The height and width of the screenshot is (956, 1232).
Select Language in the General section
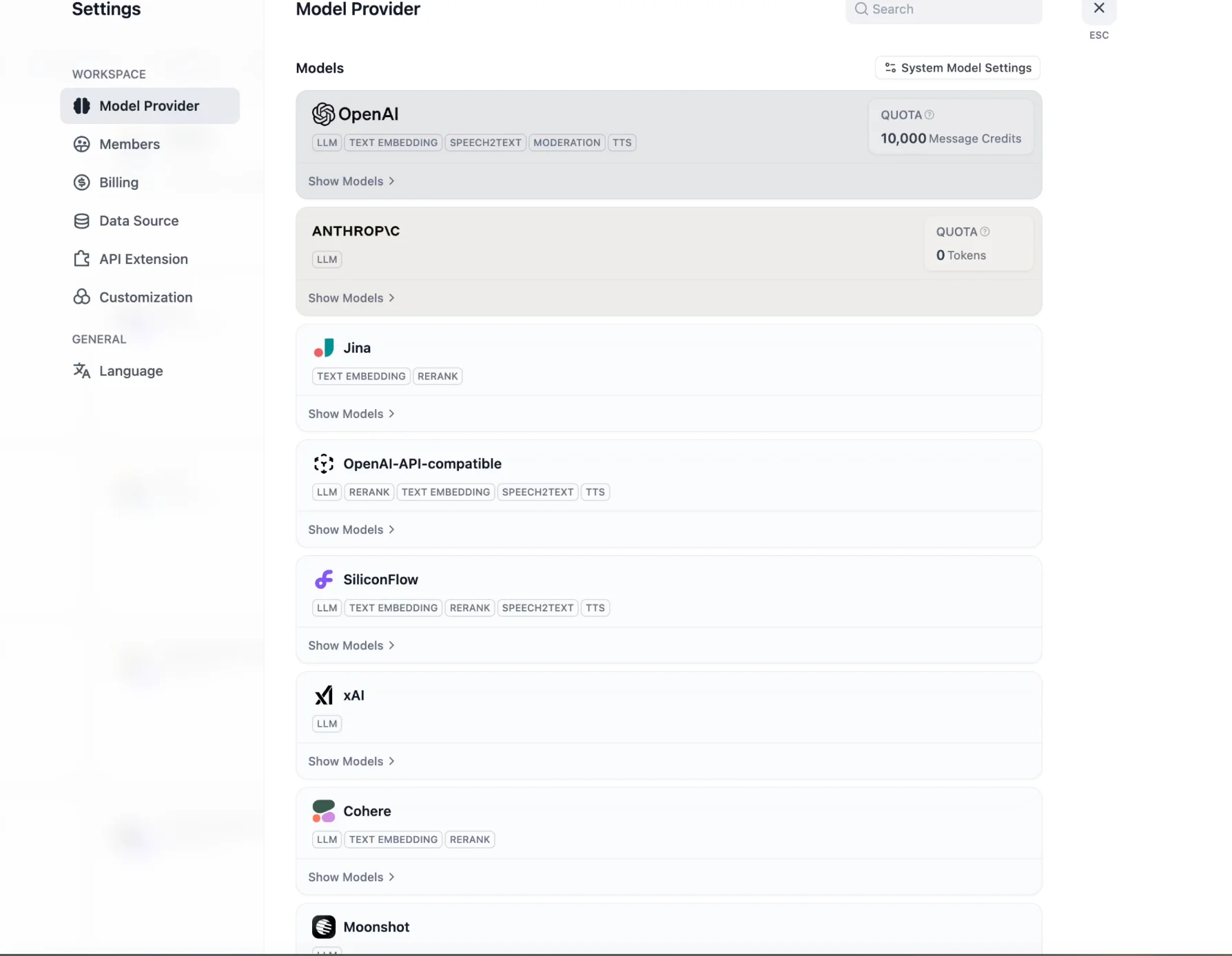click(131, 371)
